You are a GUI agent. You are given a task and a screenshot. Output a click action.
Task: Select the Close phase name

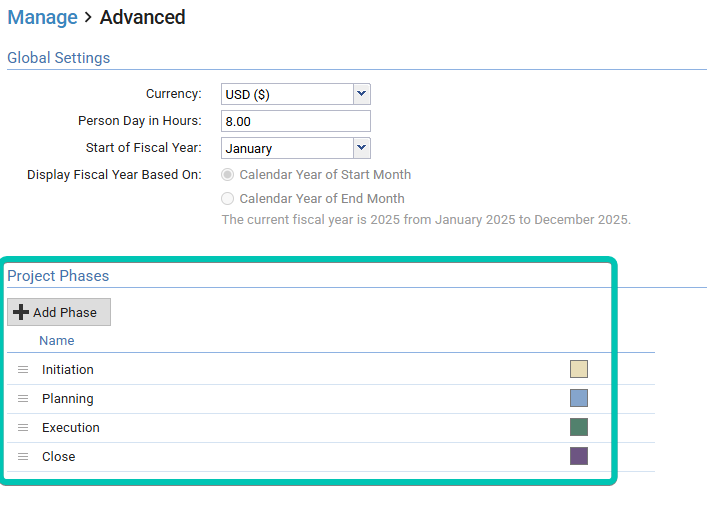59,457
